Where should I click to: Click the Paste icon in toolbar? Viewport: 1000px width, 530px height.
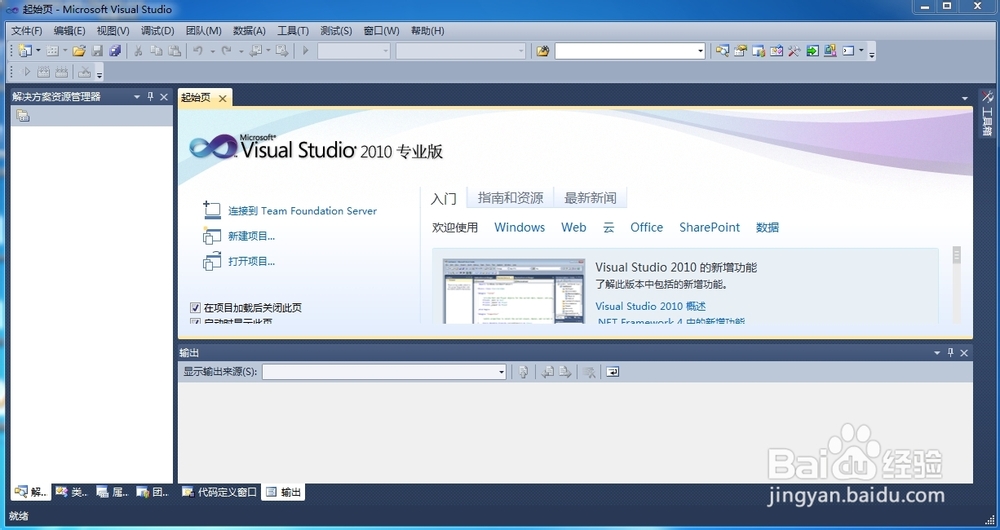point(174,50)
